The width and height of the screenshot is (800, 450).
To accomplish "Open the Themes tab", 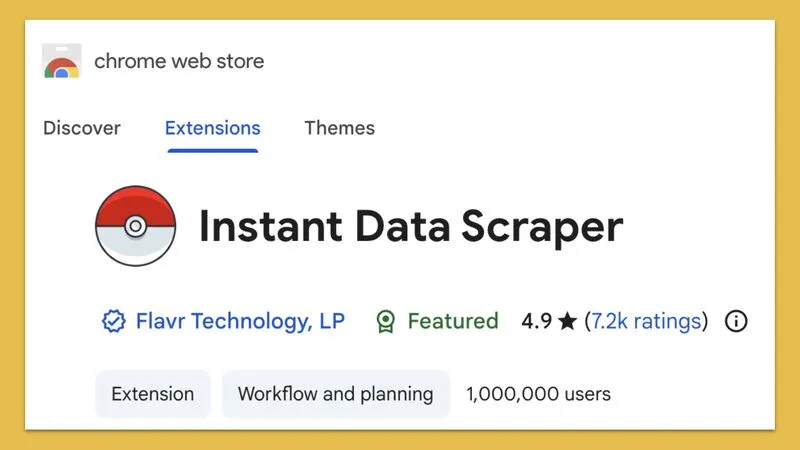I will click(x=340, y=128).
